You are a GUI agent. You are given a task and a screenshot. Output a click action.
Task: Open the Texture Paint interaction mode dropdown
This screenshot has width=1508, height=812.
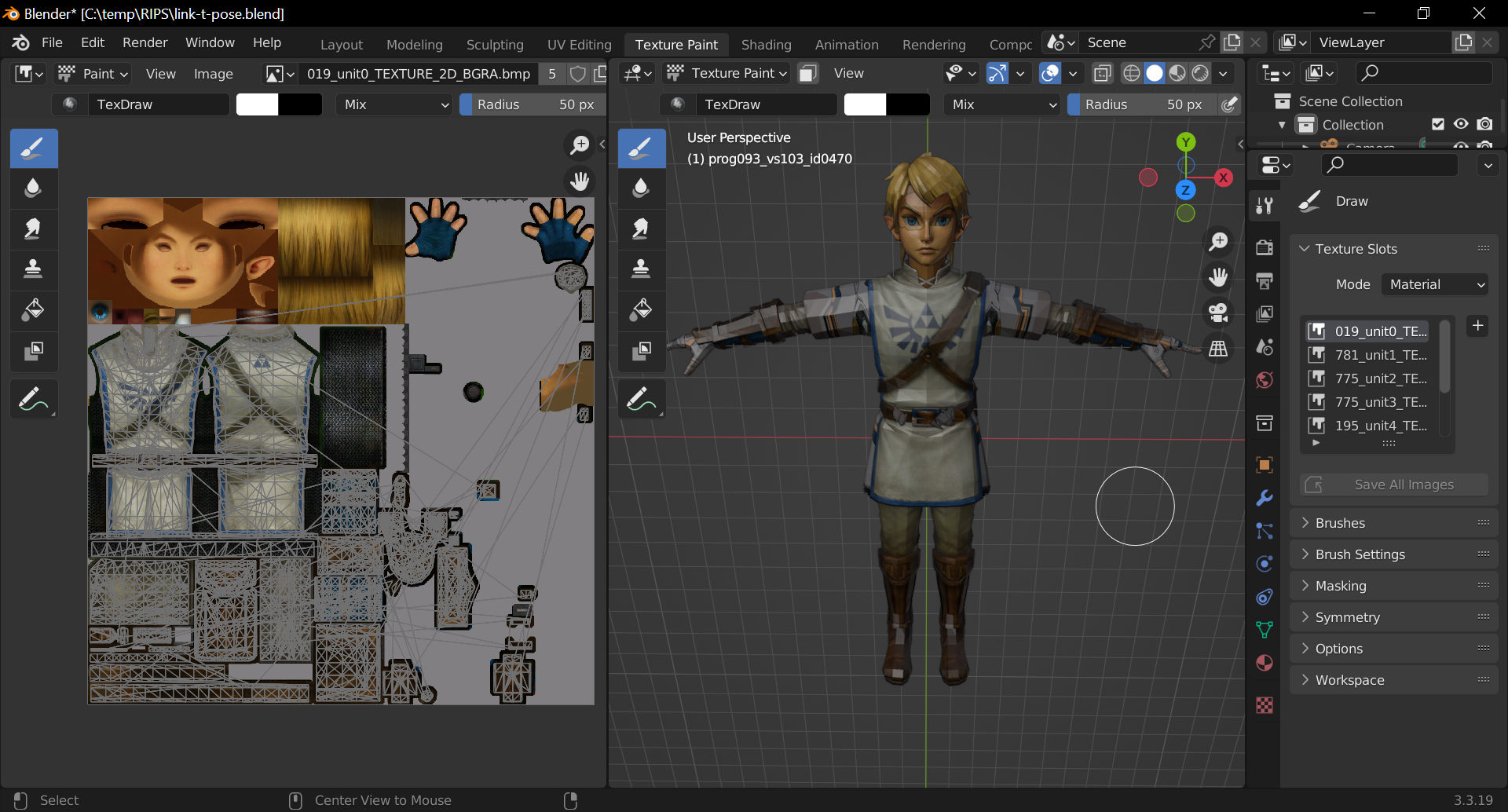[727, 73]
